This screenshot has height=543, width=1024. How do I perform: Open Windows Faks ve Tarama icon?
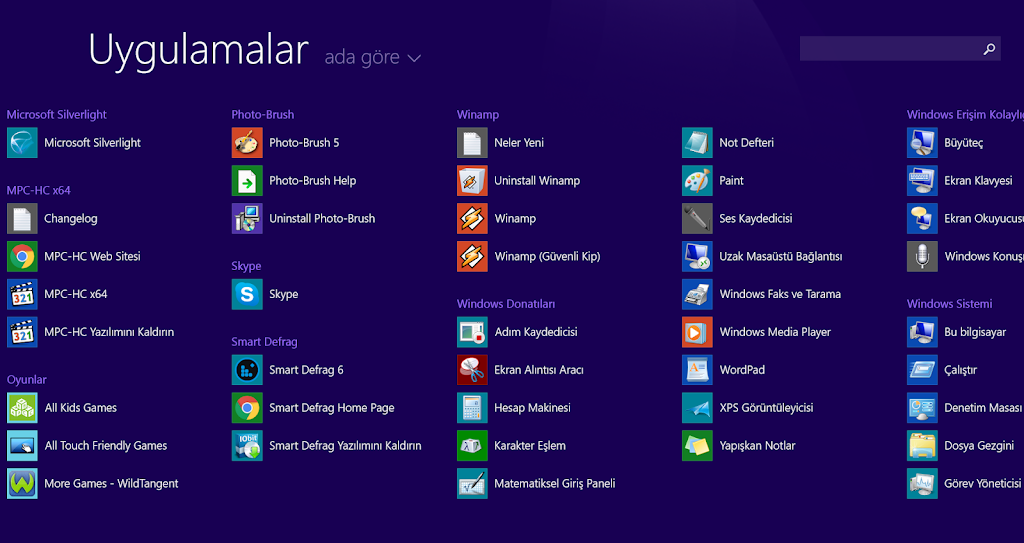click(x=697, y=294)
